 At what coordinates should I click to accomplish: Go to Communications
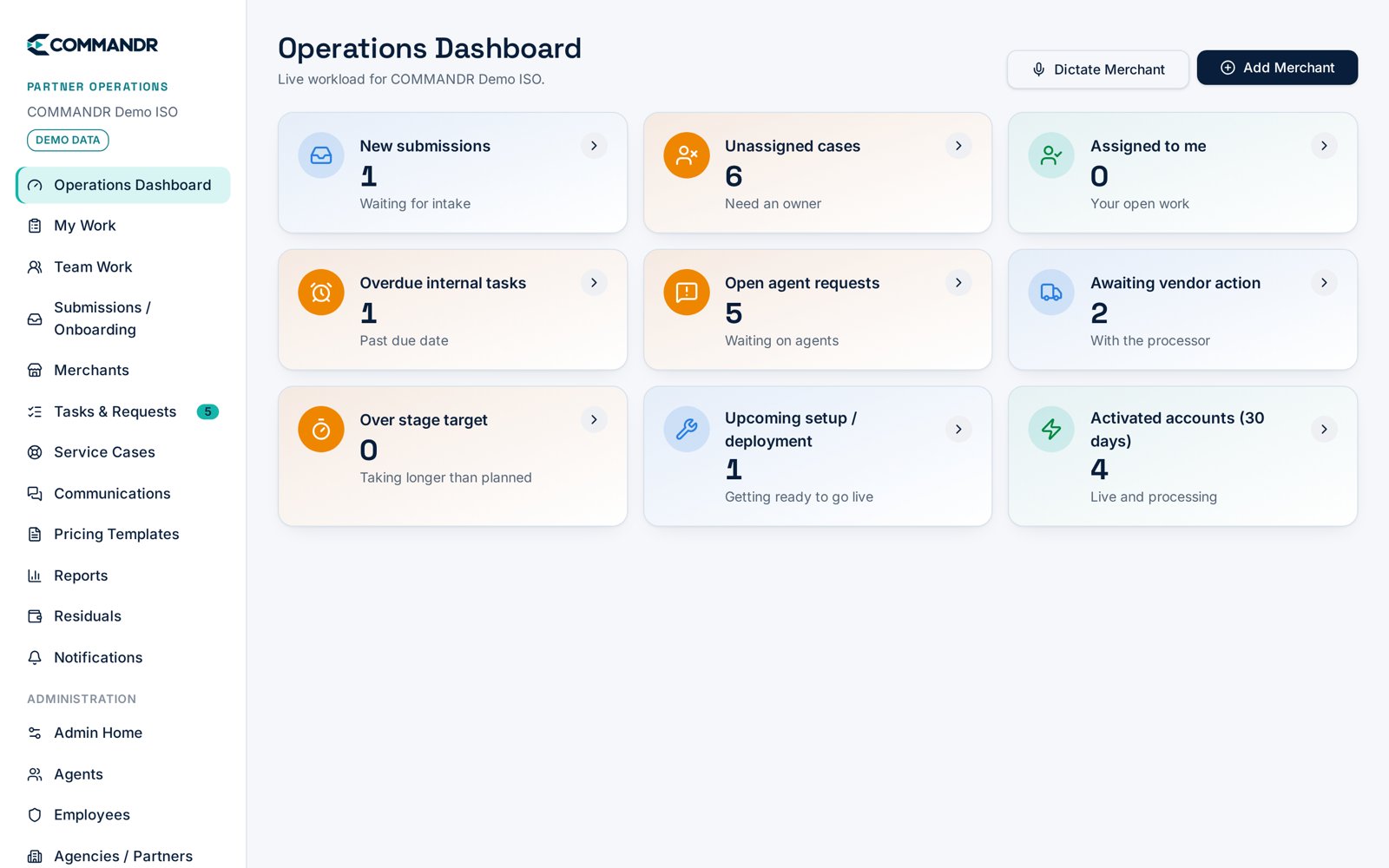[123, 494]
